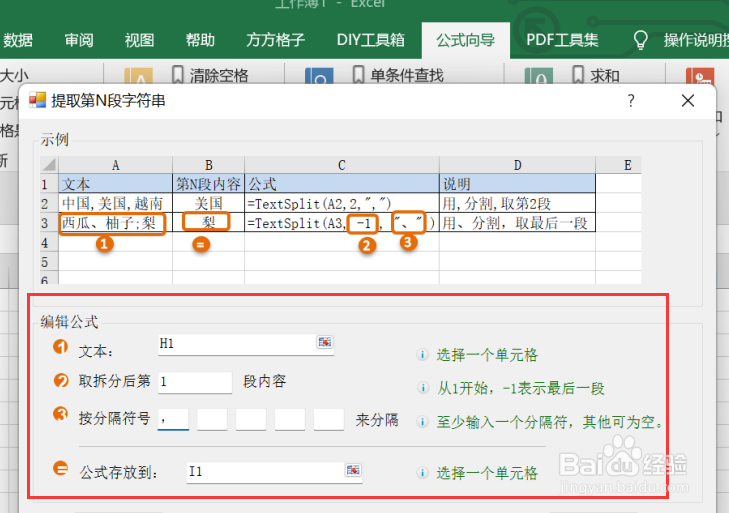
Task: Open the 数据 ribbon tab
Action: coord(18,40)
